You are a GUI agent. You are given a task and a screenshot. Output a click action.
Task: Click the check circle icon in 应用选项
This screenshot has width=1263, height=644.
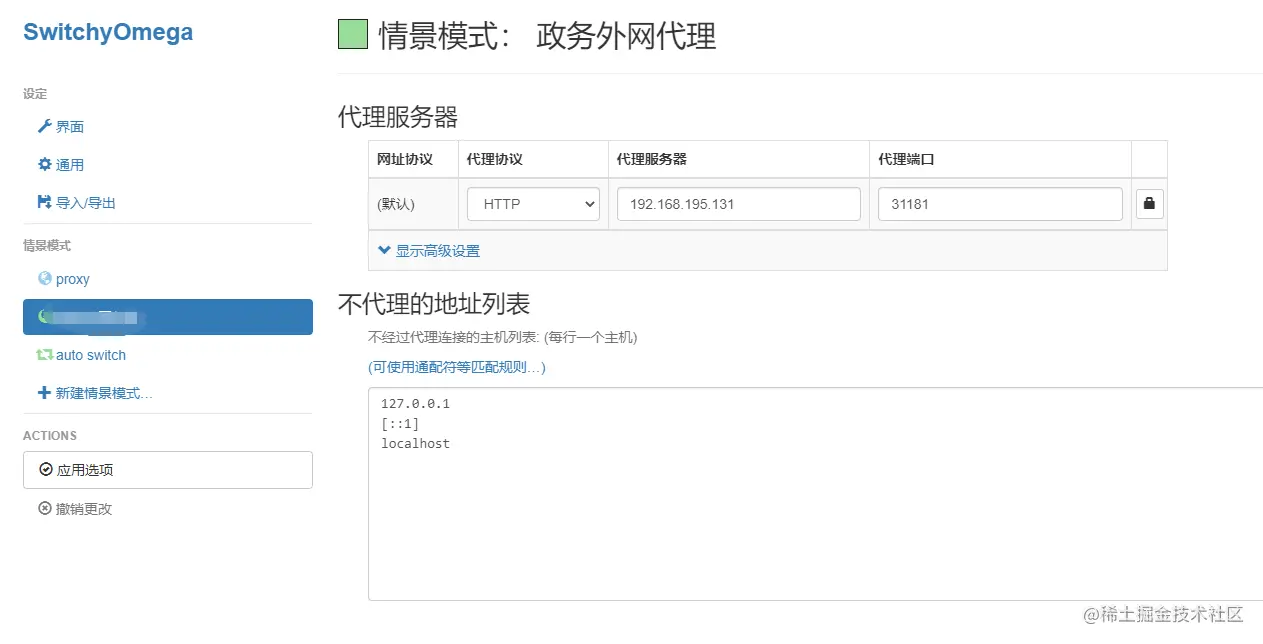coord(45,469)
